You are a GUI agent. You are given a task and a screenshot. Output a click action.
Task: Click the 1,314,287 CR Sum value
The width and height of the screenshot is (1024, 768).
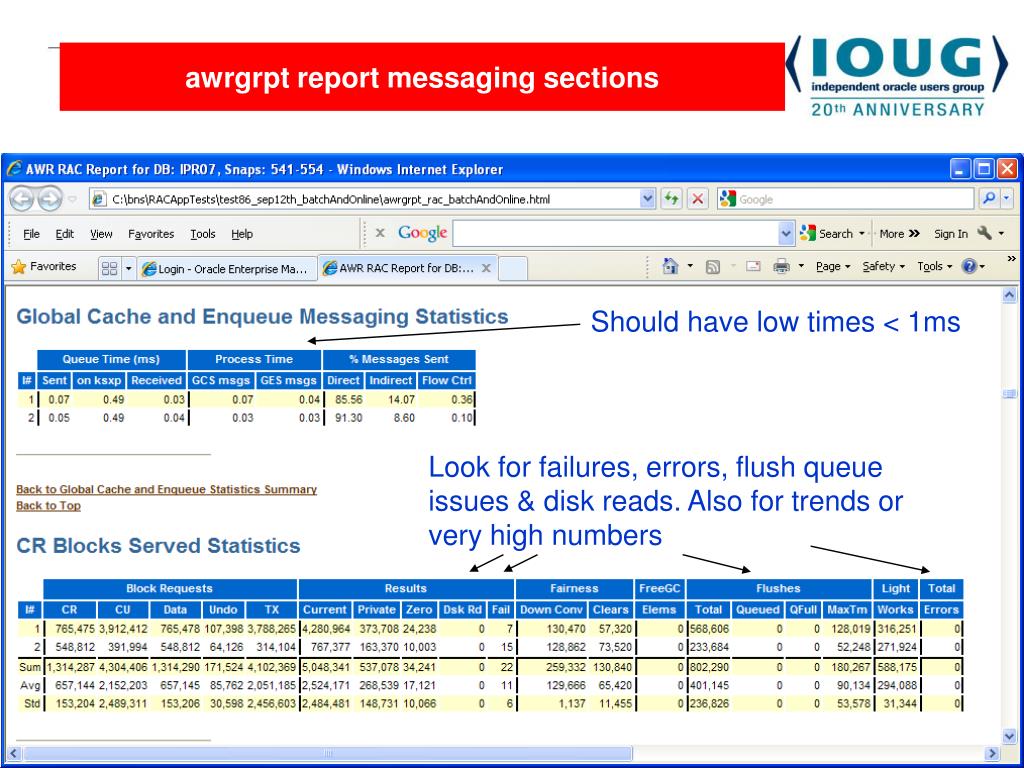click(x=71, y=667)
